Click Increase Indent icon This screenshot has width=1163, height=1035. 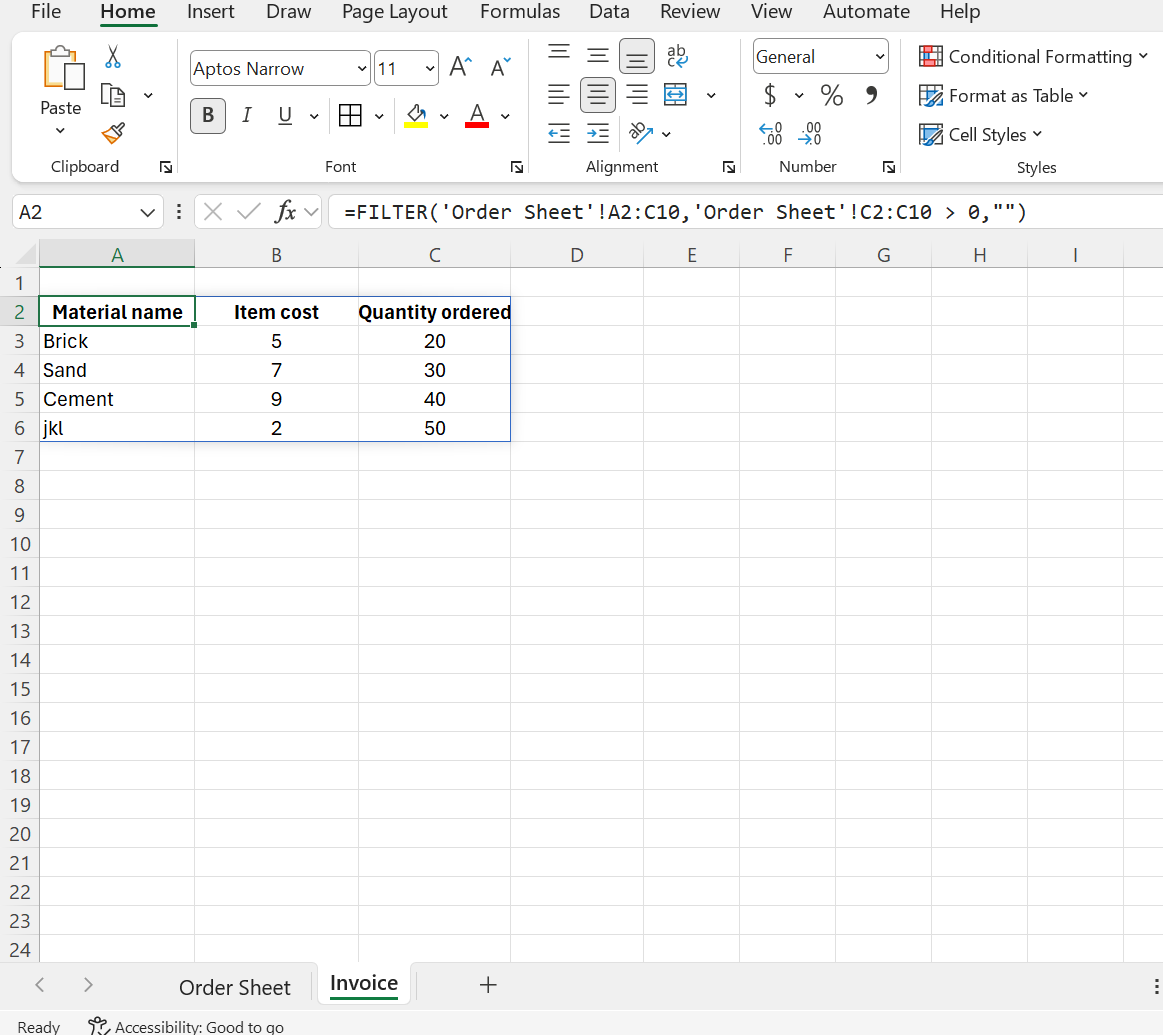pos(598,134)
